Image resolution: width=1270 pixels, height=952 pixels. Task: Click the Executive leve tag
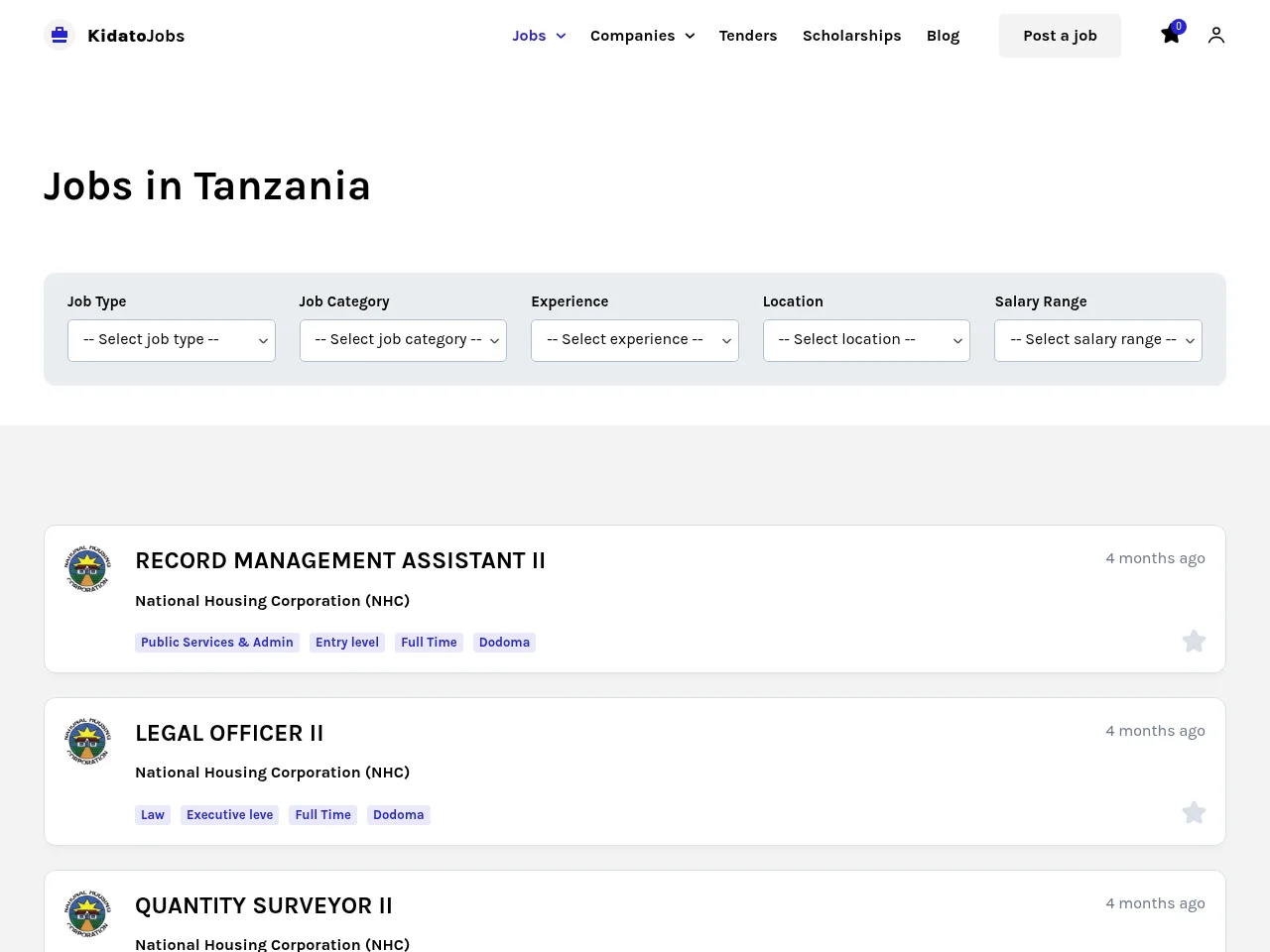[x=229, y=815]
